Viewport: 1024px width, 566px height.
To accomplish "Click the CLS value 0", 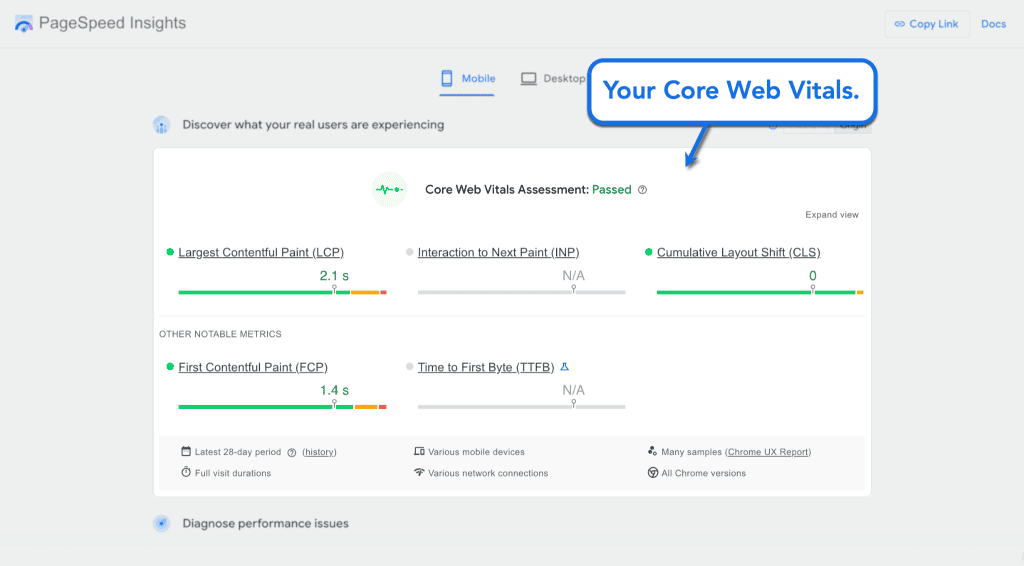I will [x=812, y=275].
